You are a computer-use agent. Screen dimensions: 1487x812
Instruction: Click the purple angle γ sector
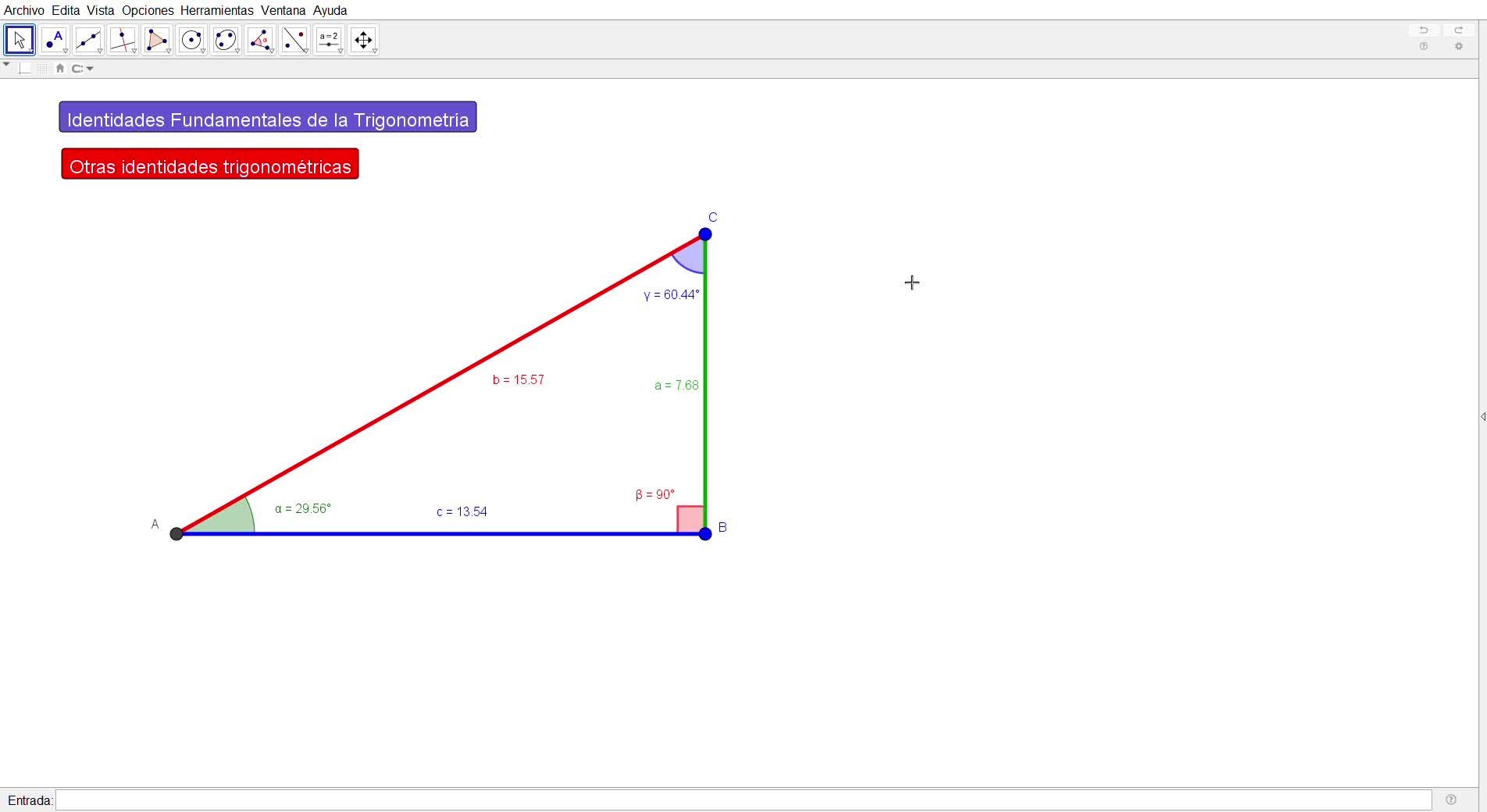[693, 255]
